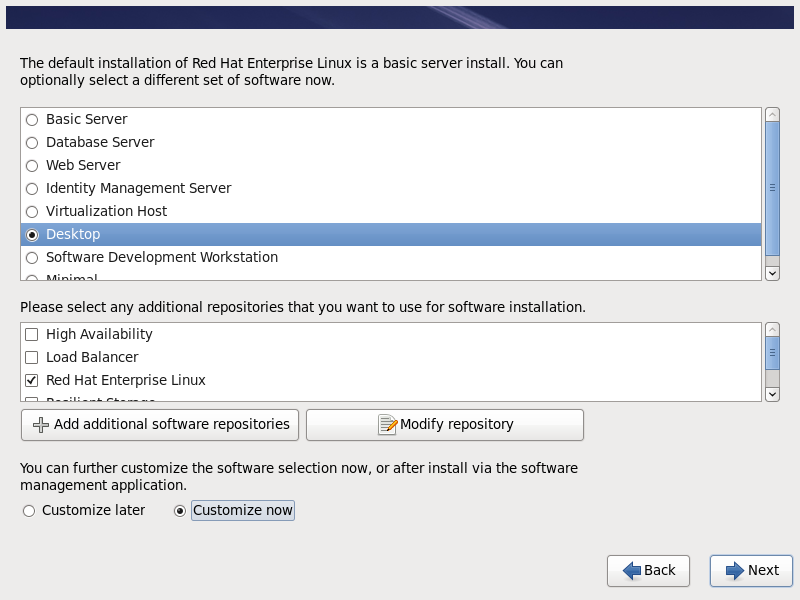800x600 pixels.
Task: Click the blue Back arrow icon
Action: coord(632,570)
